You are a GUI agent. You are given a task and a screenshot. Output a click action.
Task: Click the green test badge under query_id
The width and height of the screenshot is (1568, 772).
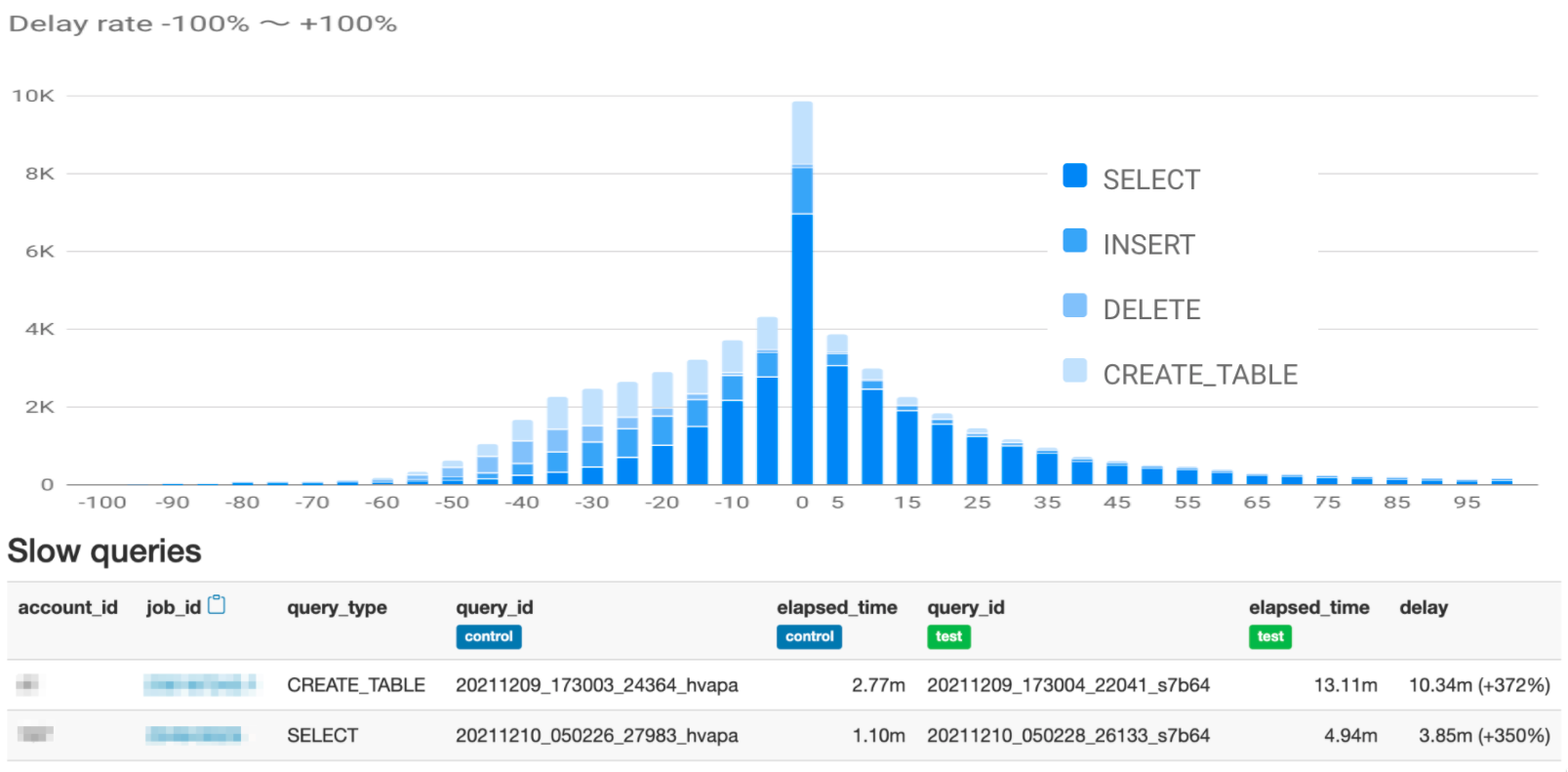coord(948,637)
